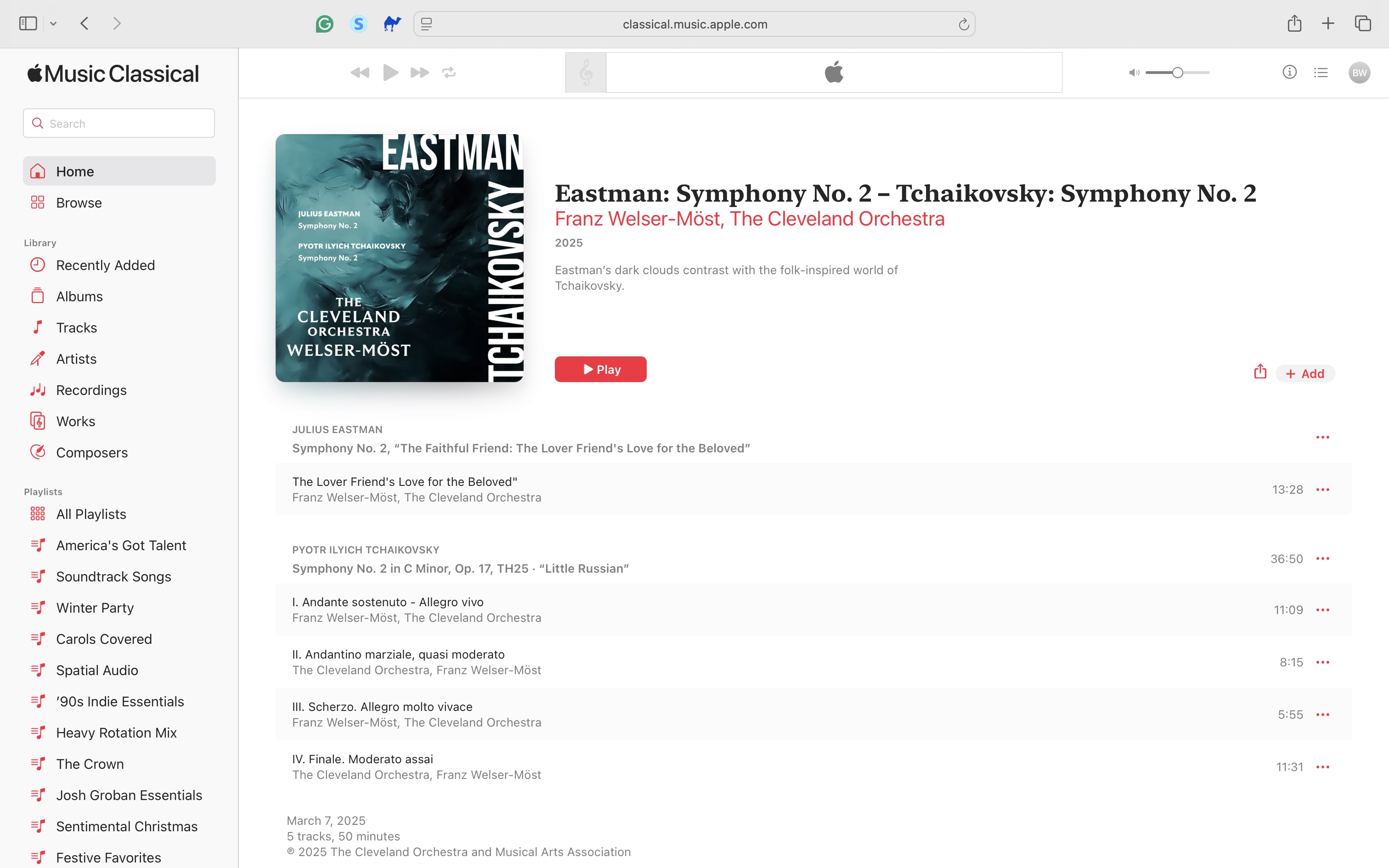Select the Browse sidebar icon

(38, 202)
